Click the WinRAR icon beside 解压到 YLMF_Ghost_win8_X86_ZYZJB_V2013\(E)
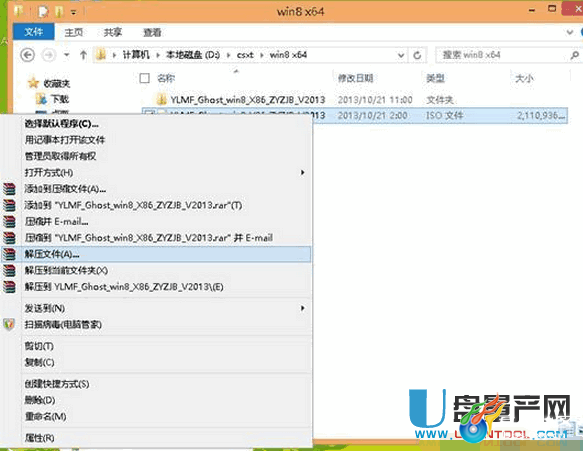Viewport: 583px width, 451px height. pos(9,287)
